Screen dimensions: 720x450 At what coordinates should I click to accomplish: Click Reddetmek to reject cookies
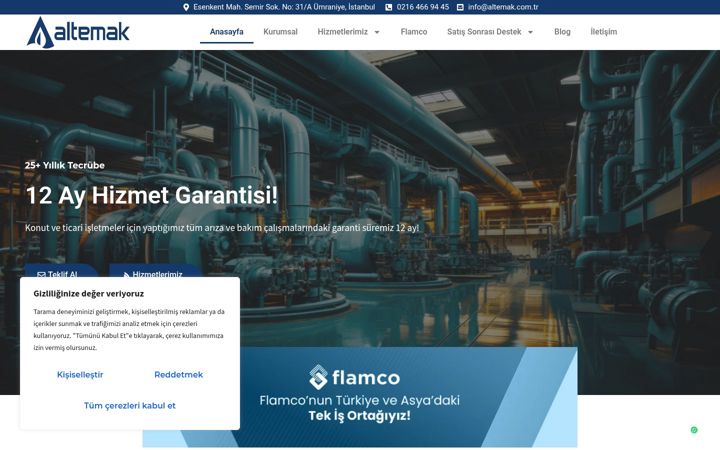(x=179, y=375)
